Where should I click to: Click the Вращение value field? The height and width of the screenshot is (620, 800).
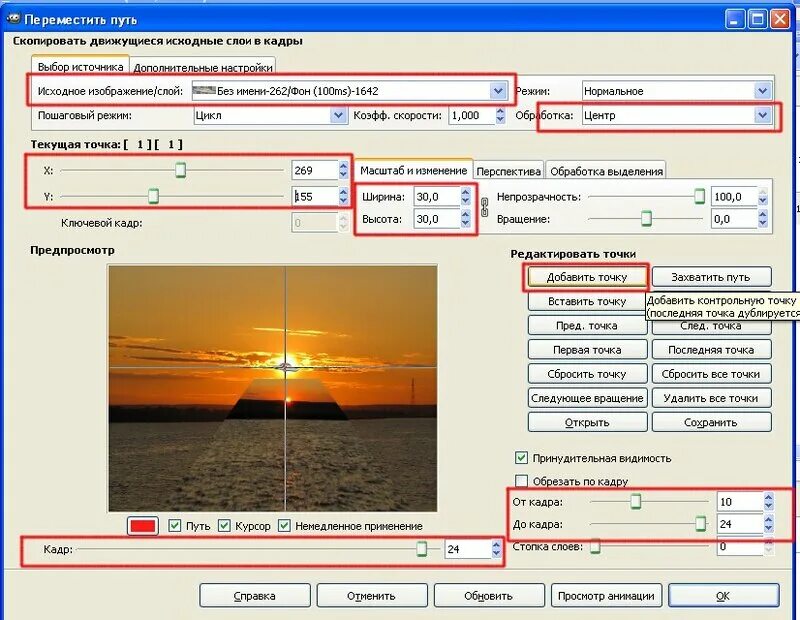pos(734,219)
